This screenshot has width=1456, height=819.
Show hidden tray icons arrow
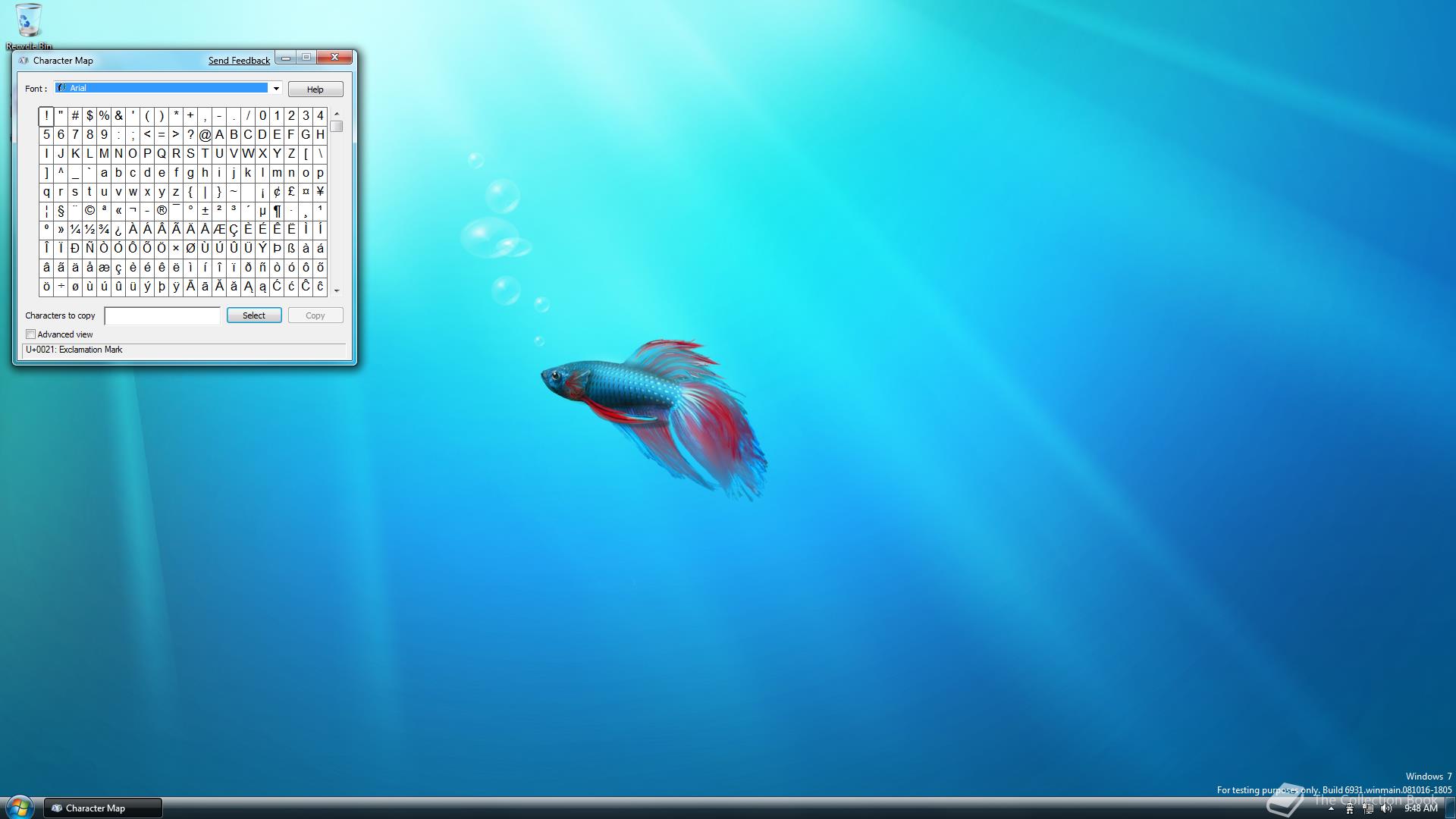(1331, 809)
